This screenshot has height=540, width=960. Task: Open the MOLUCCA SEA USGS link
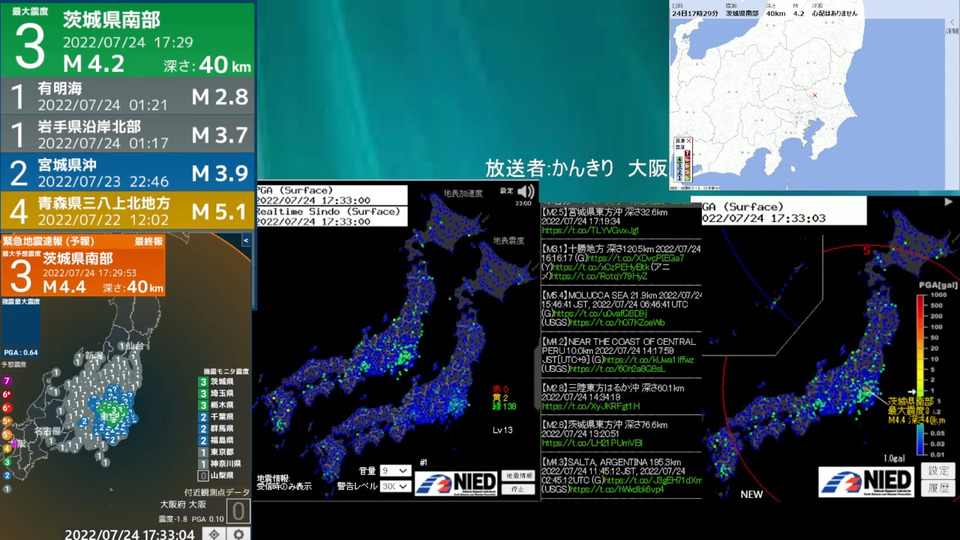point(617,322)
